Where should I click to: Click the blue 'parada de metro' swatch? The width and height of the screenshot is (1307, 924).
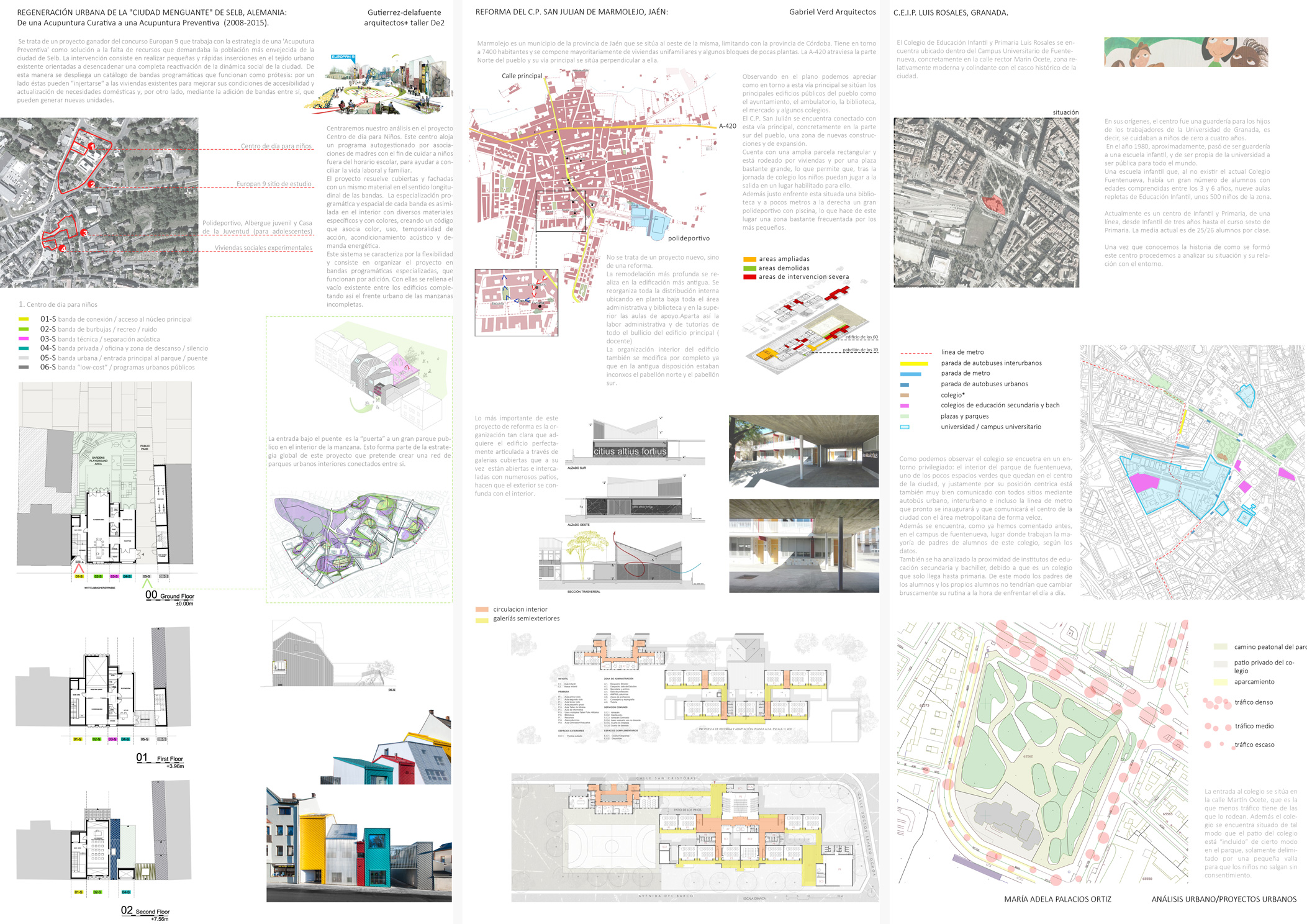click(x=910, y=374)
